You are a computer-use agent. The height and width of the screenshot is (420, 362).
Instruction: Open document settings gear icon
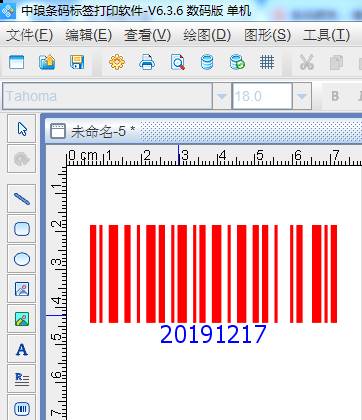point(117,62)
